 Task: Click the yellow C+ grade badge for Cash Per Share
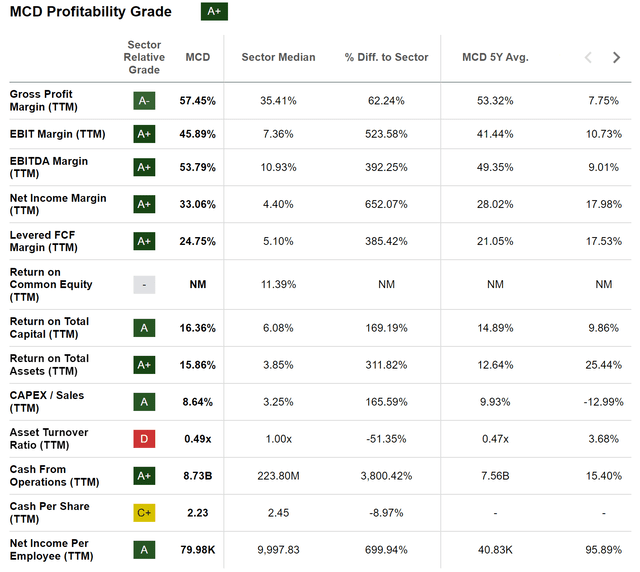click(145, 512)
